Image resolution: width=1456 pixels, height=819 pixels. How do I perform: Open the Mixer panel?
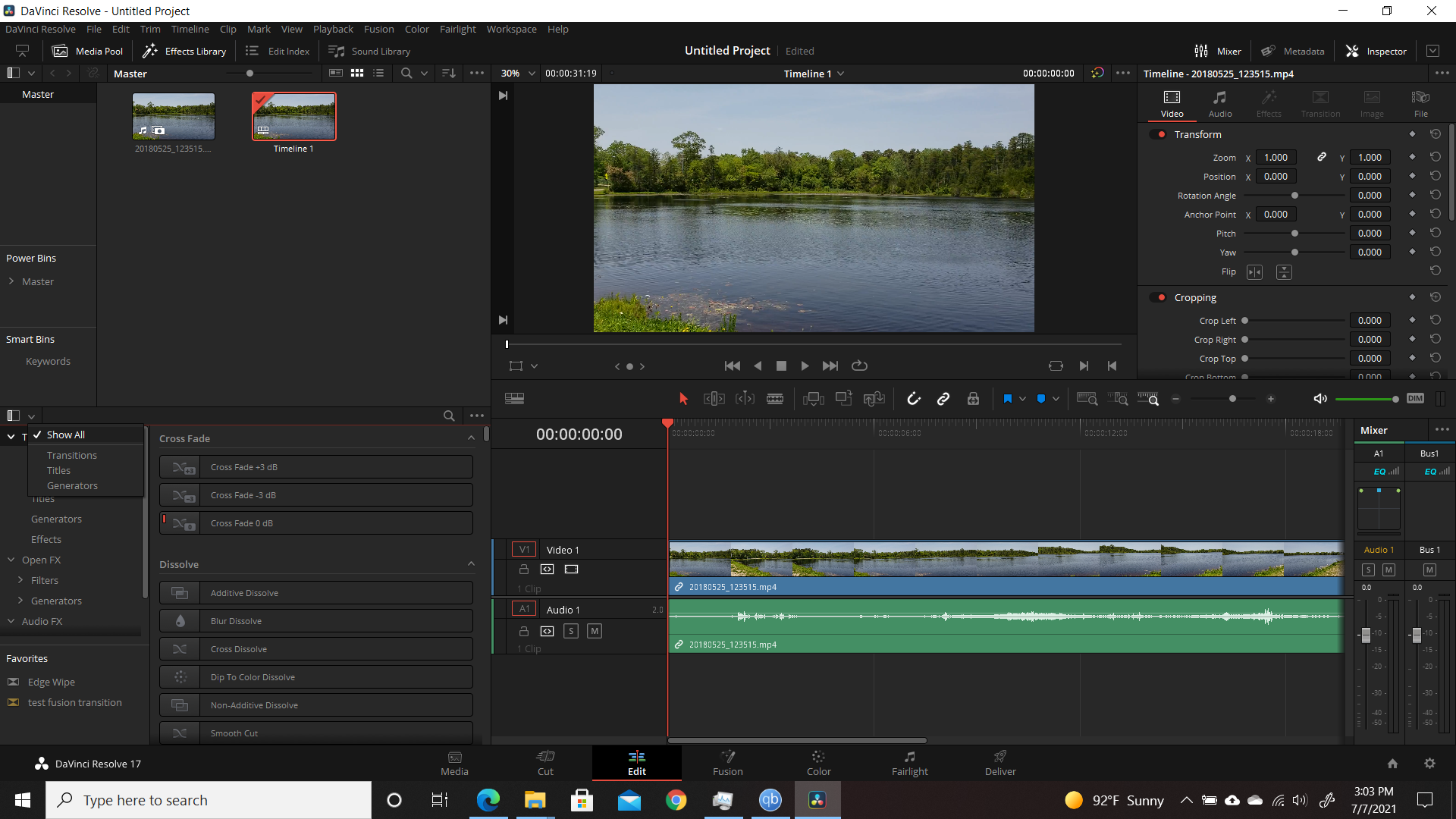(1218, 51)
